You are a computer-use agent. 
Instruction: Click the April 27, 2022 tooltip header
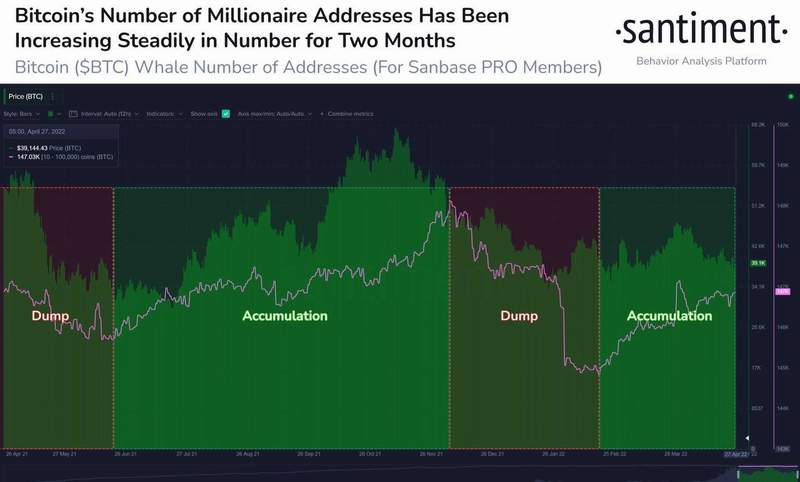point(37,132)
